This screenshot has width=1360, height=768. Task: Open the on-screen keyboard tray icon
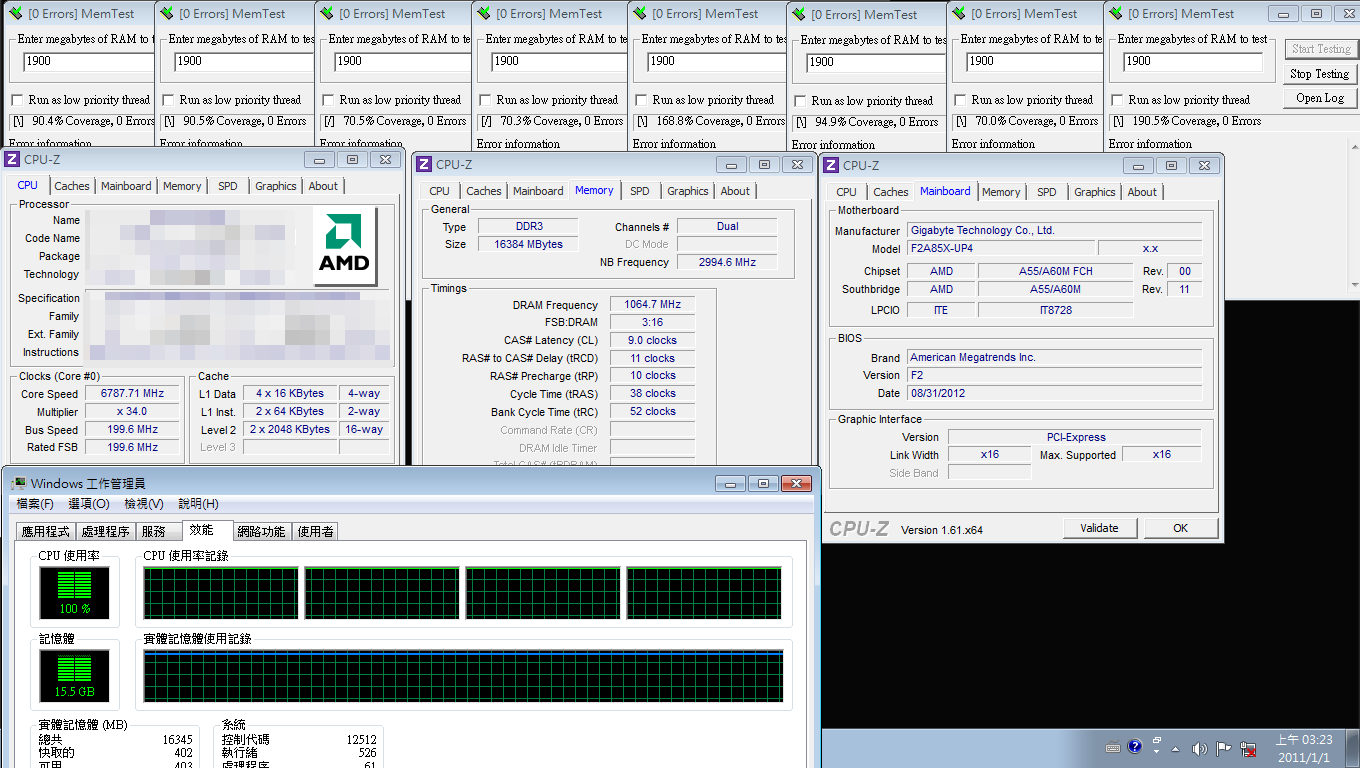point(1113,747)
